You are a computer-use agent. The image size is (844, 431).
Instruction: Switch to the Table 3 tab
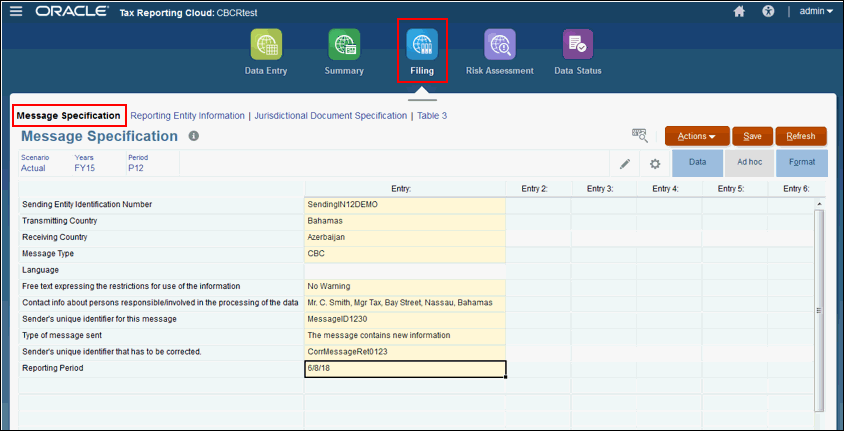tap(432, 116)
